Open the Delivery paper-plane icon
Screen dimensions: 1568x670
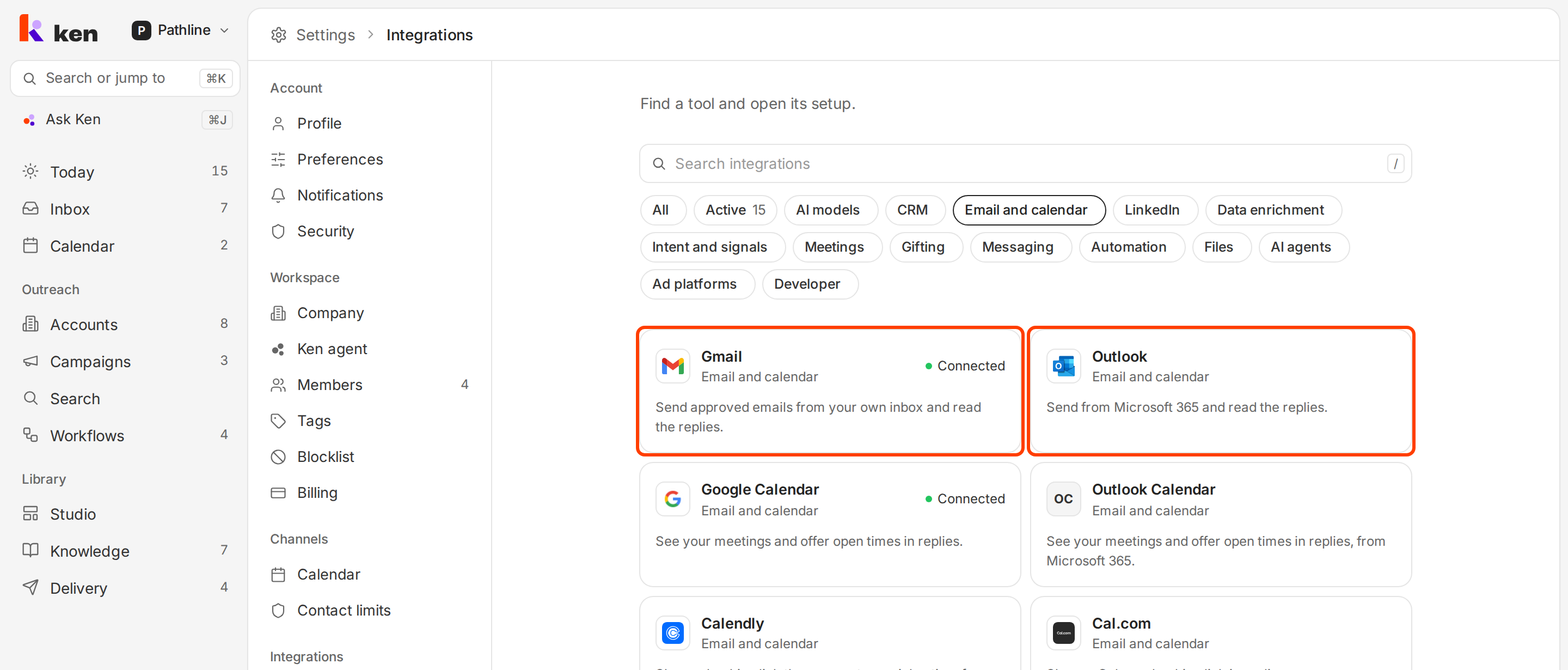click(30, 587)
